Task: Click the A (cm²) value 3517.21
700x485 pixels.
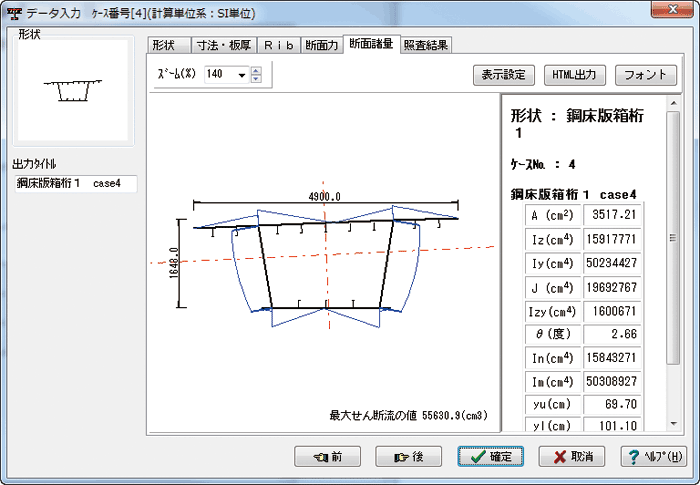Action: tap(612, 215)
